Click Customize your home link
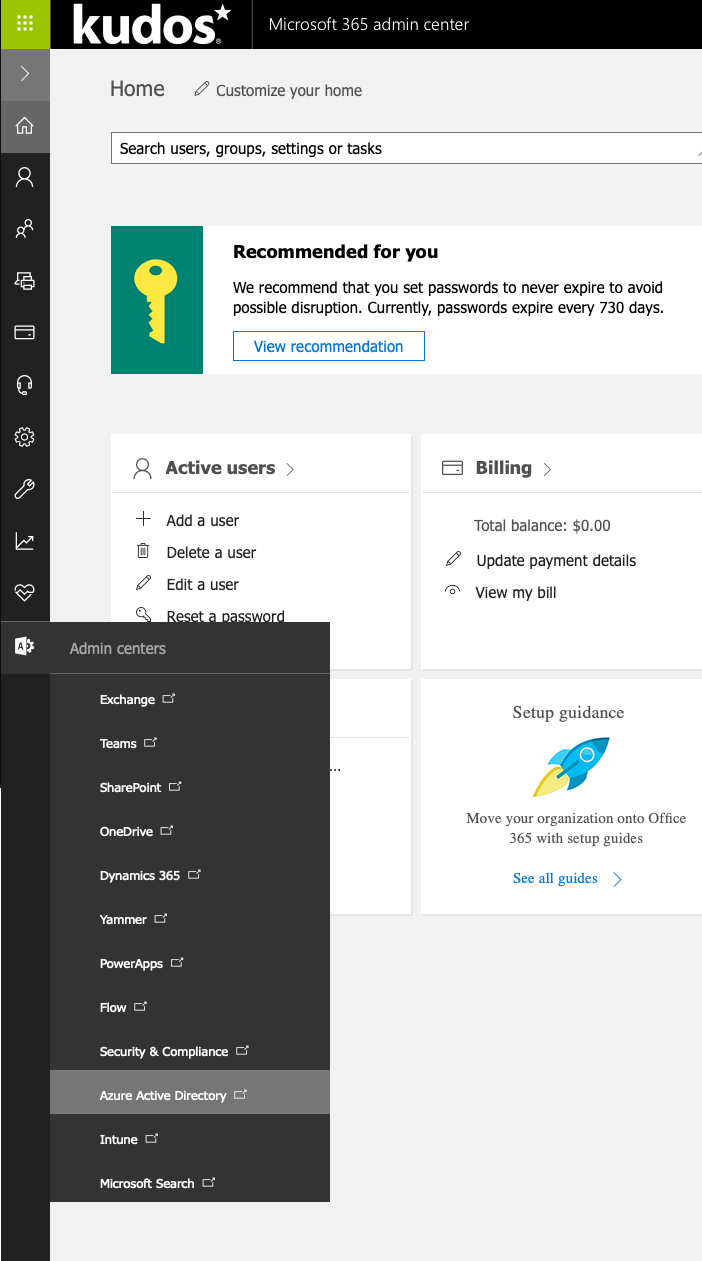This screenshot has width=702, height=1261. [x=289, y=90]
